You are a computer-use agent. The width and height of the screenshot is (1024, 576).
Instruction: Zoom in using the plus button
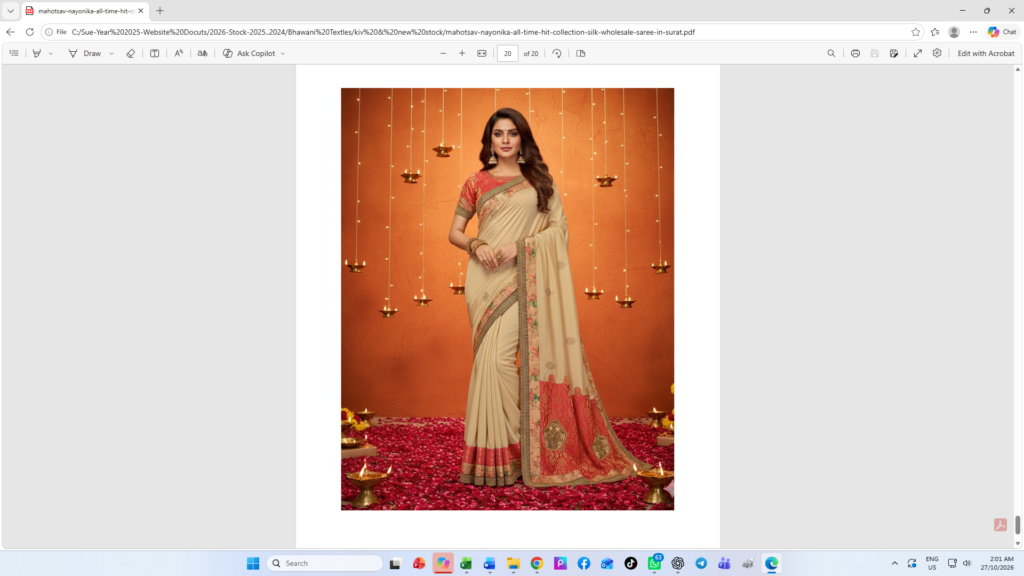462,54
